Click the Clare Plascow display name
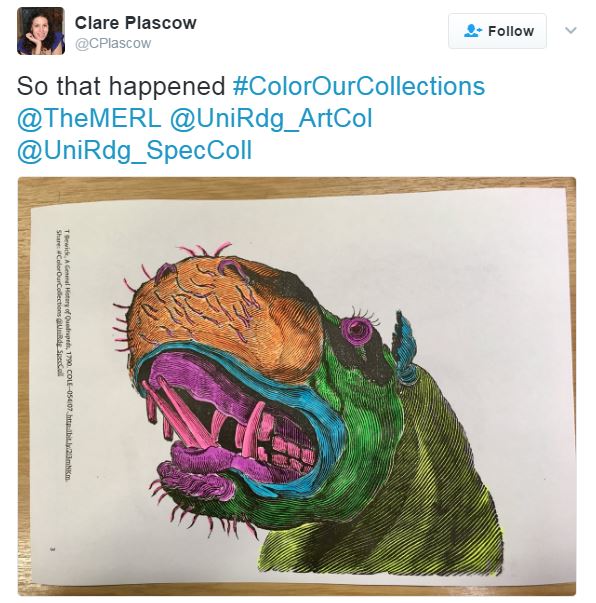The width and height of the screenshot is (596, 603). (x=135, y=23)
